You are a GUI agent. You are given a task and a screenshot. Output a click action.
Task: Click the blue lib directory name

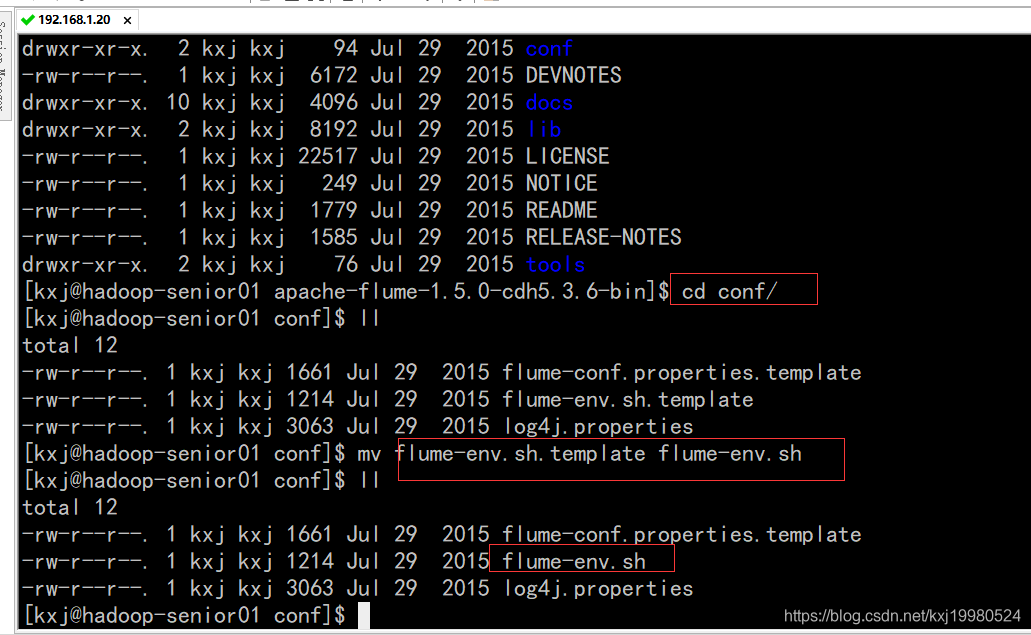[x=544, y=129]
